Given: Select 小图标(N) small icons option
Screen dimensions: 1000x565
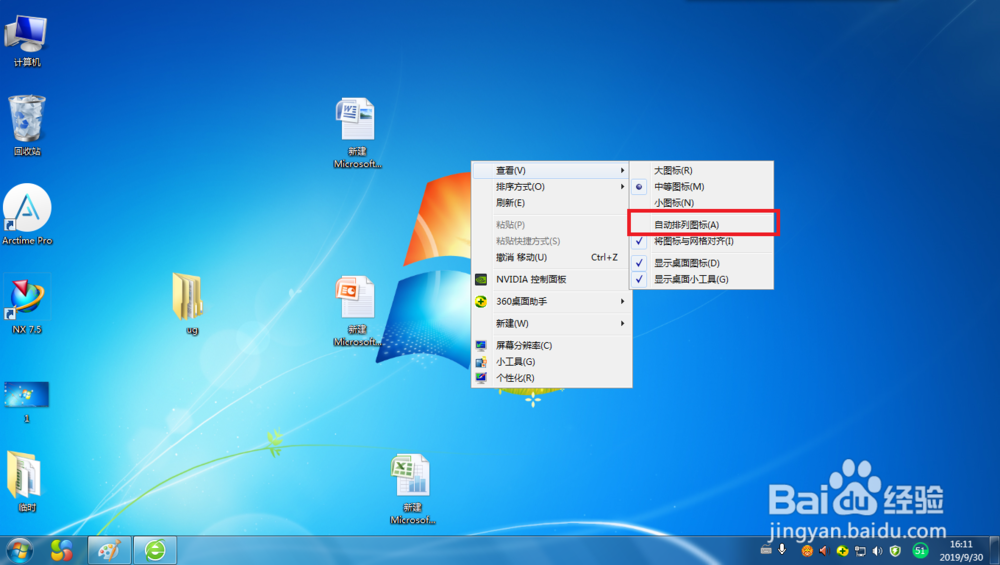Looking at the screenshot, I should pyautogui.click(x=702, y=203).
